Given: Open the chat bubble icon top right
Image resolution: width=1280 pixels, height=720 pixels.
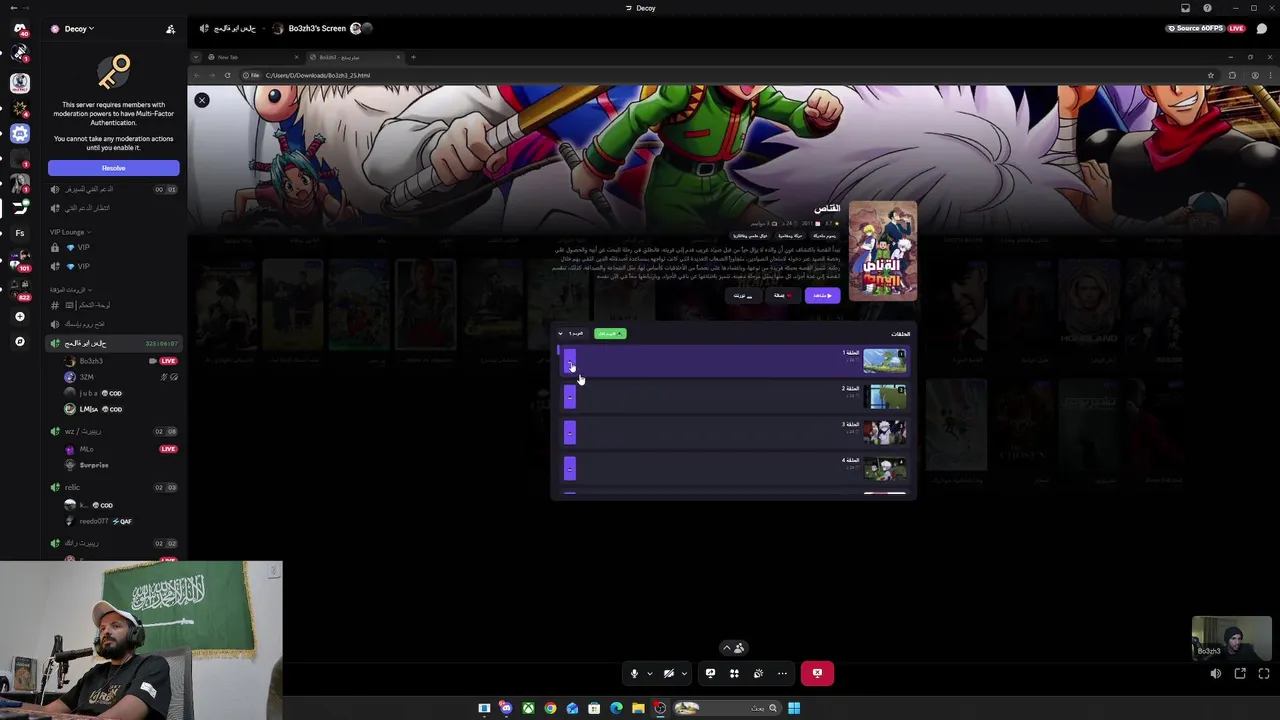Looking at the screenshot, I should pyautogui.click(x=1262, y=28).
